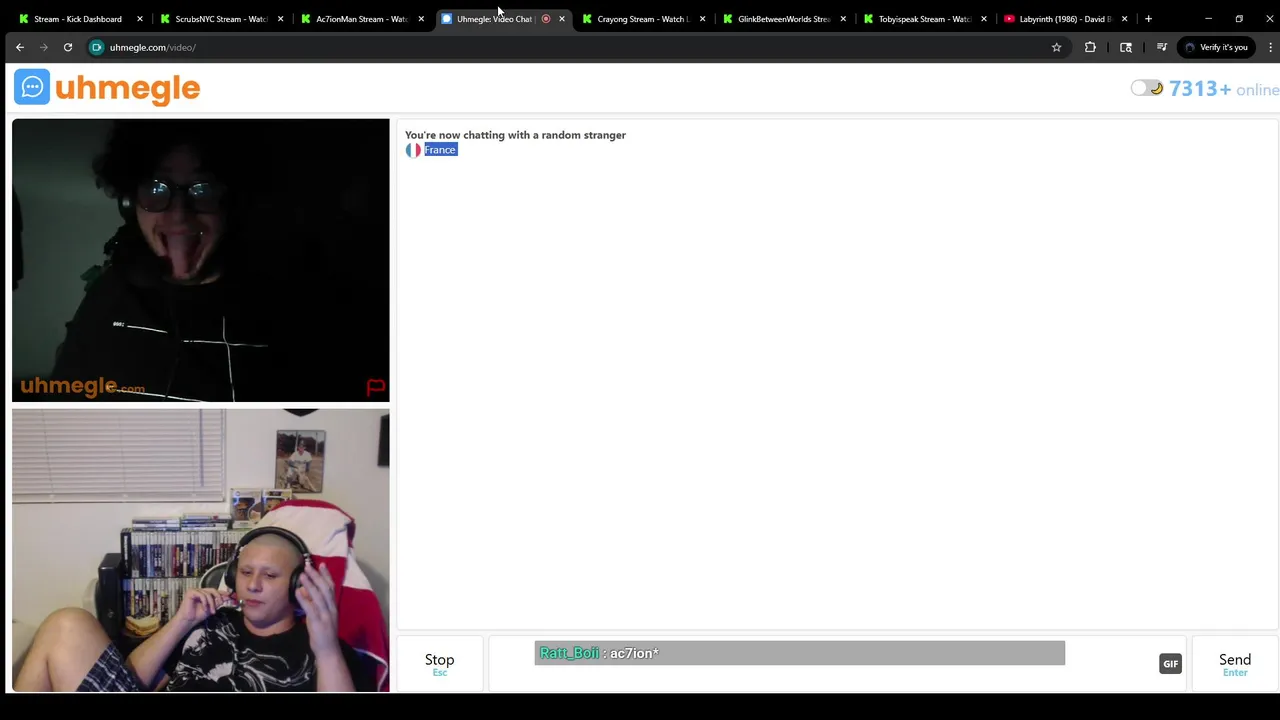Image resolution: width=1280 pixels, height=720 pixels.
Task: Close the Uhmegle Video Chat tab
Action: (562, 19)
